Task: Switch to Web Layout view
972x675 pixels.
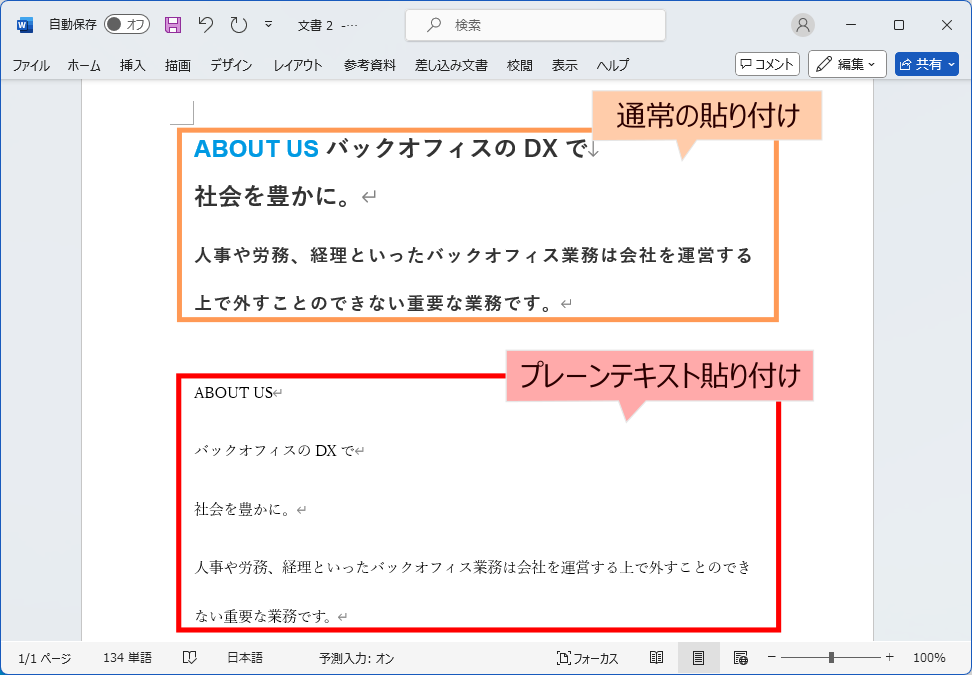Action: tap(740, 658)
